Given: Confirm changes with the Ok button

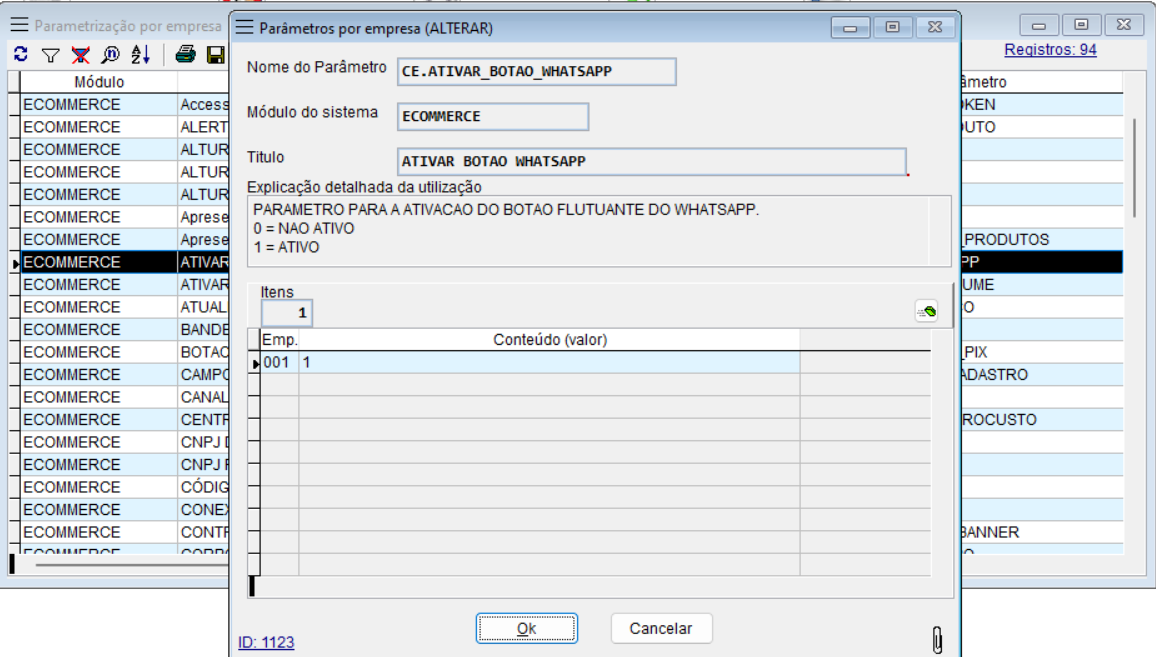Looking at the screenshot, I should (x=527, y=628).
